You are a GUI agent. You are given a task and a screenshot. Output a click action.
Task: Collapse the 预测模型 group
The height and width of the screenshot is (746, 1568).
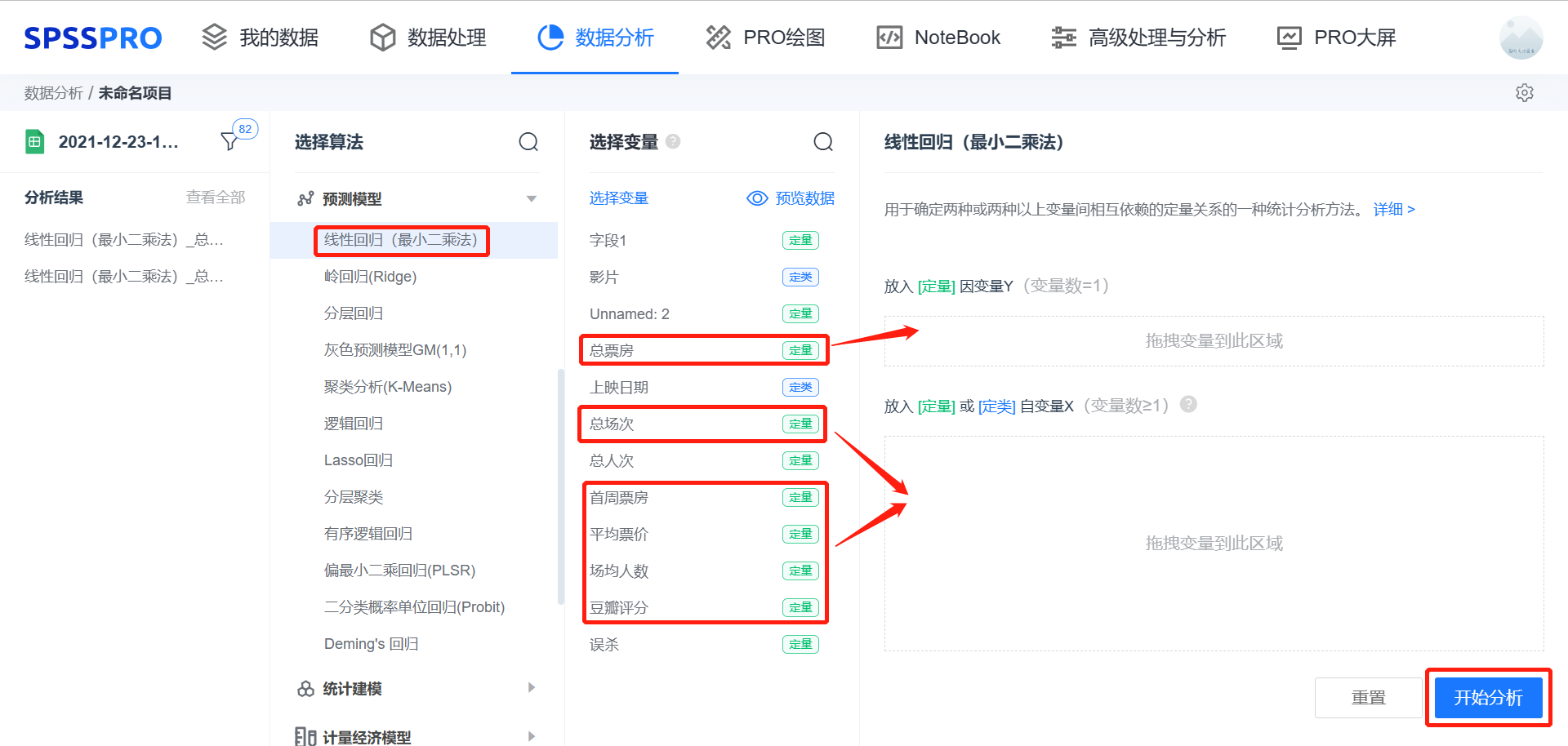(x=532, y=198)
